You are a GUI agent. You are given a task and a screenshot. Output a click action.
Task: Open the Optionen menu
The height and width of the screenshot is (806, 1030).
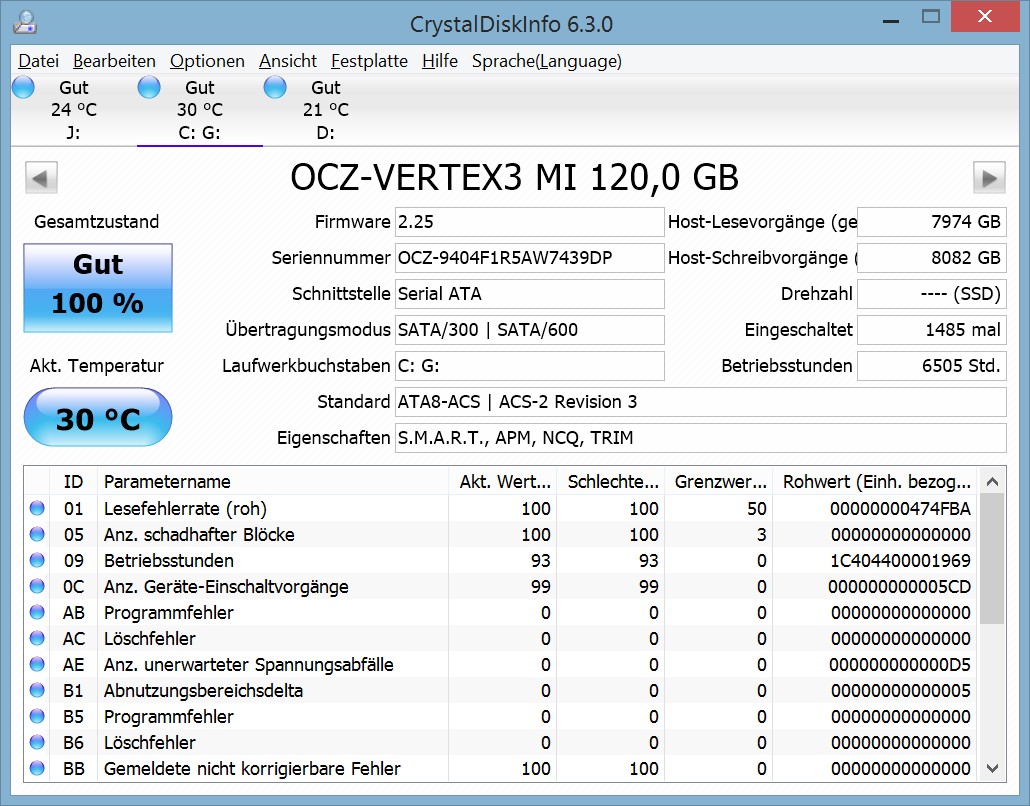(207, 61)
